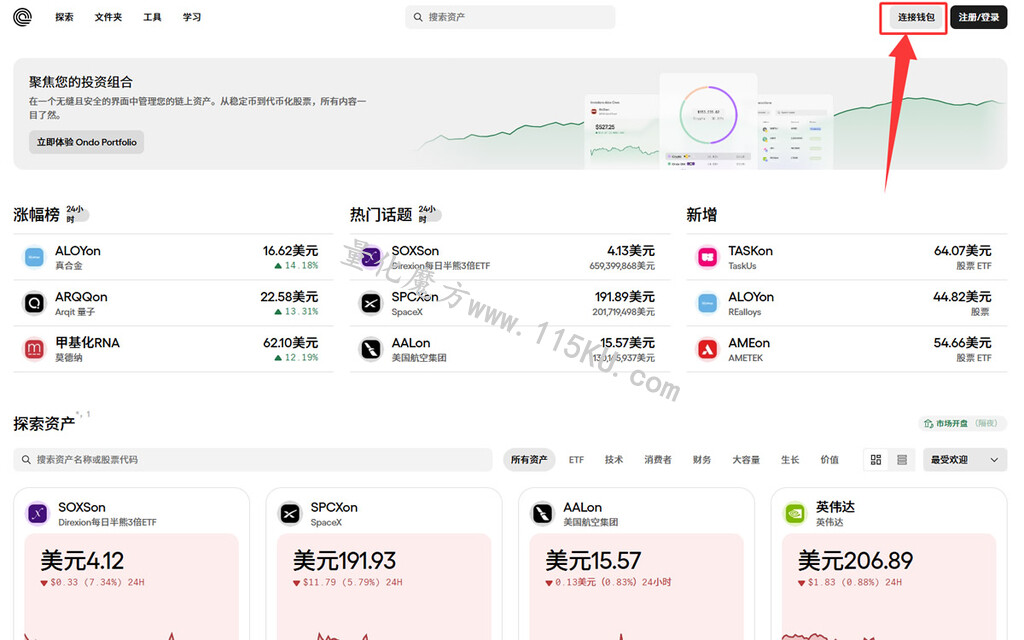Click the 64.07美元 TASKon price
1024x640 pixels.
click(962, 251)
